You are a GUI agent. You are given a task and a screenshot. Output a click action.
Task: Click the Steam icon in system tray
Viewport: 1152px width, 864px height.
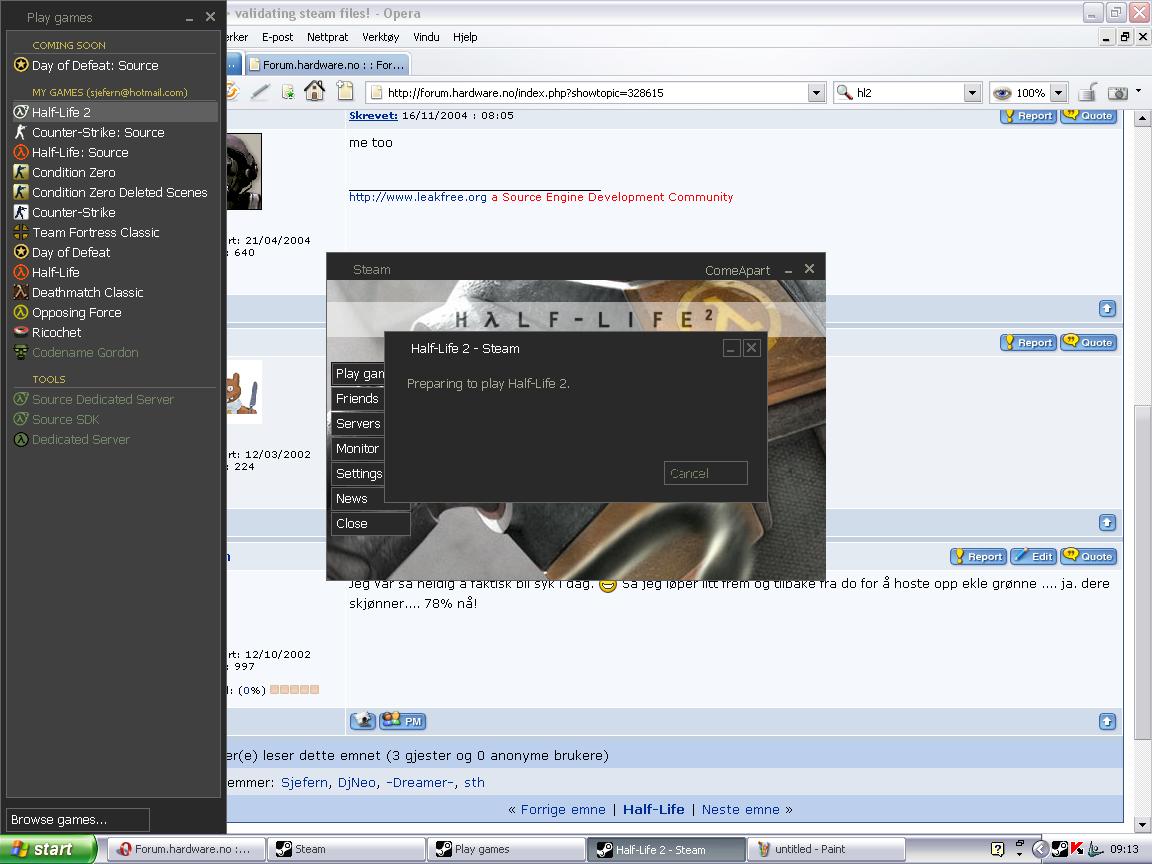click(x=1059, y=849)
